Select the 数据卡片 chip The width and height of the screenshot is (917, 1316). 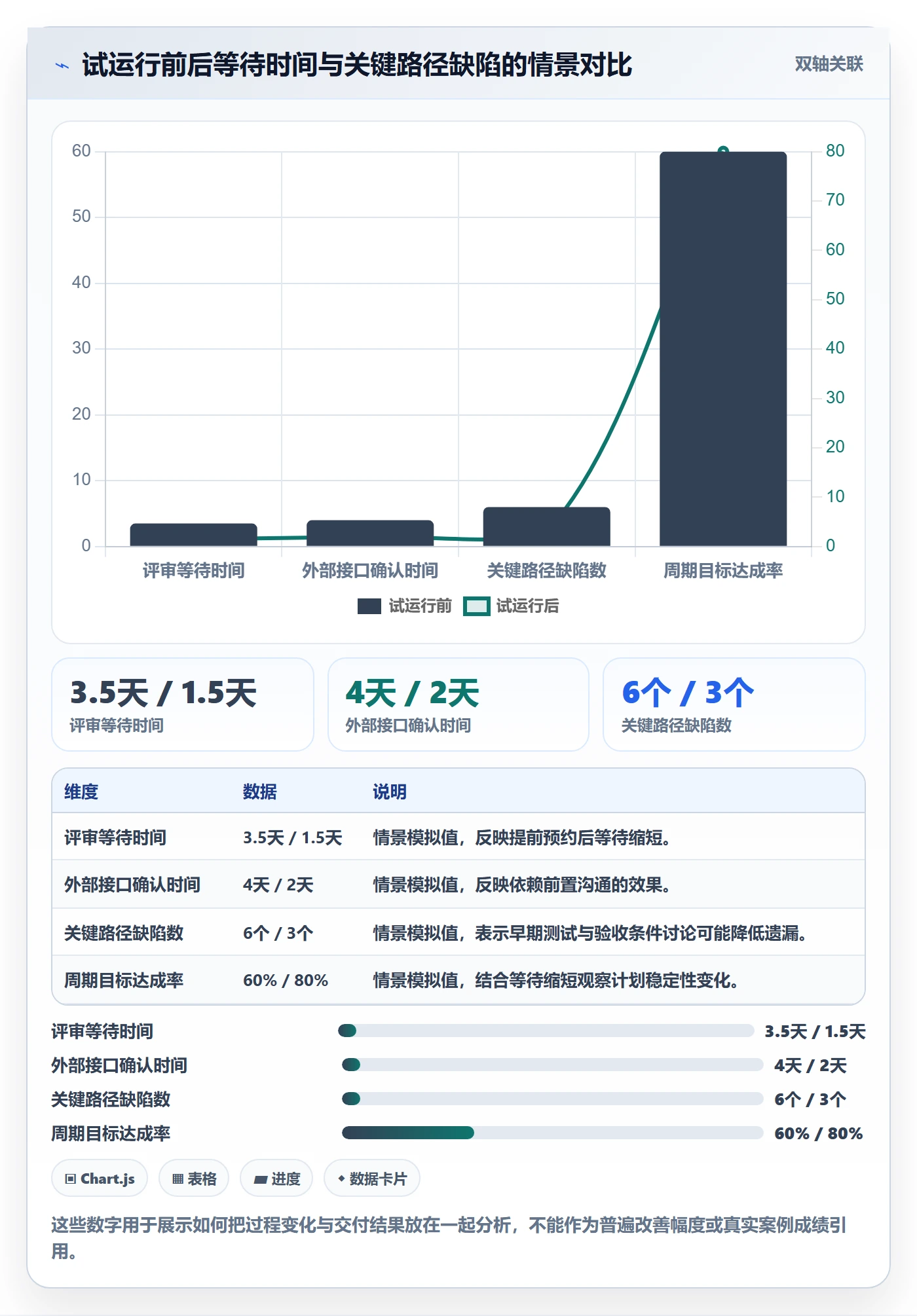click(372, 1179)
